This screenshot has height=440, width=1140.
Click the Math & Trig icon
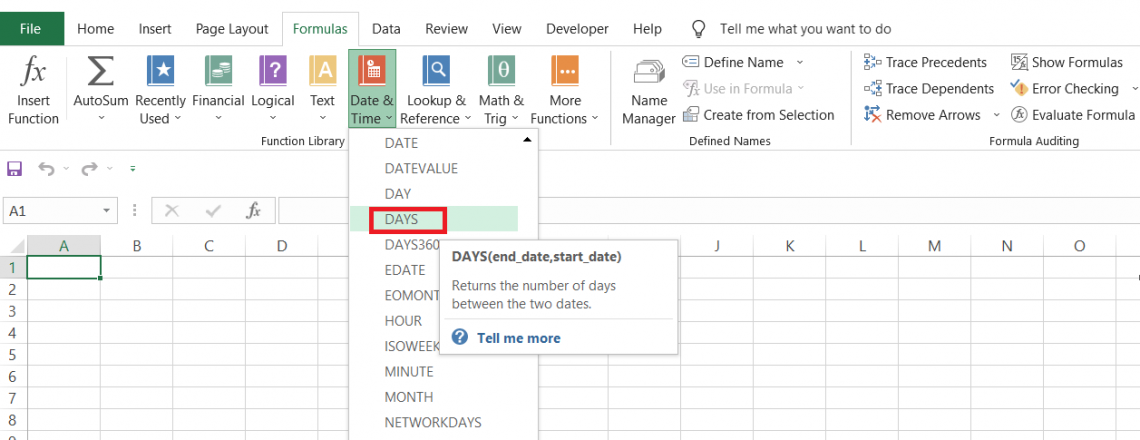click(501, 72)
